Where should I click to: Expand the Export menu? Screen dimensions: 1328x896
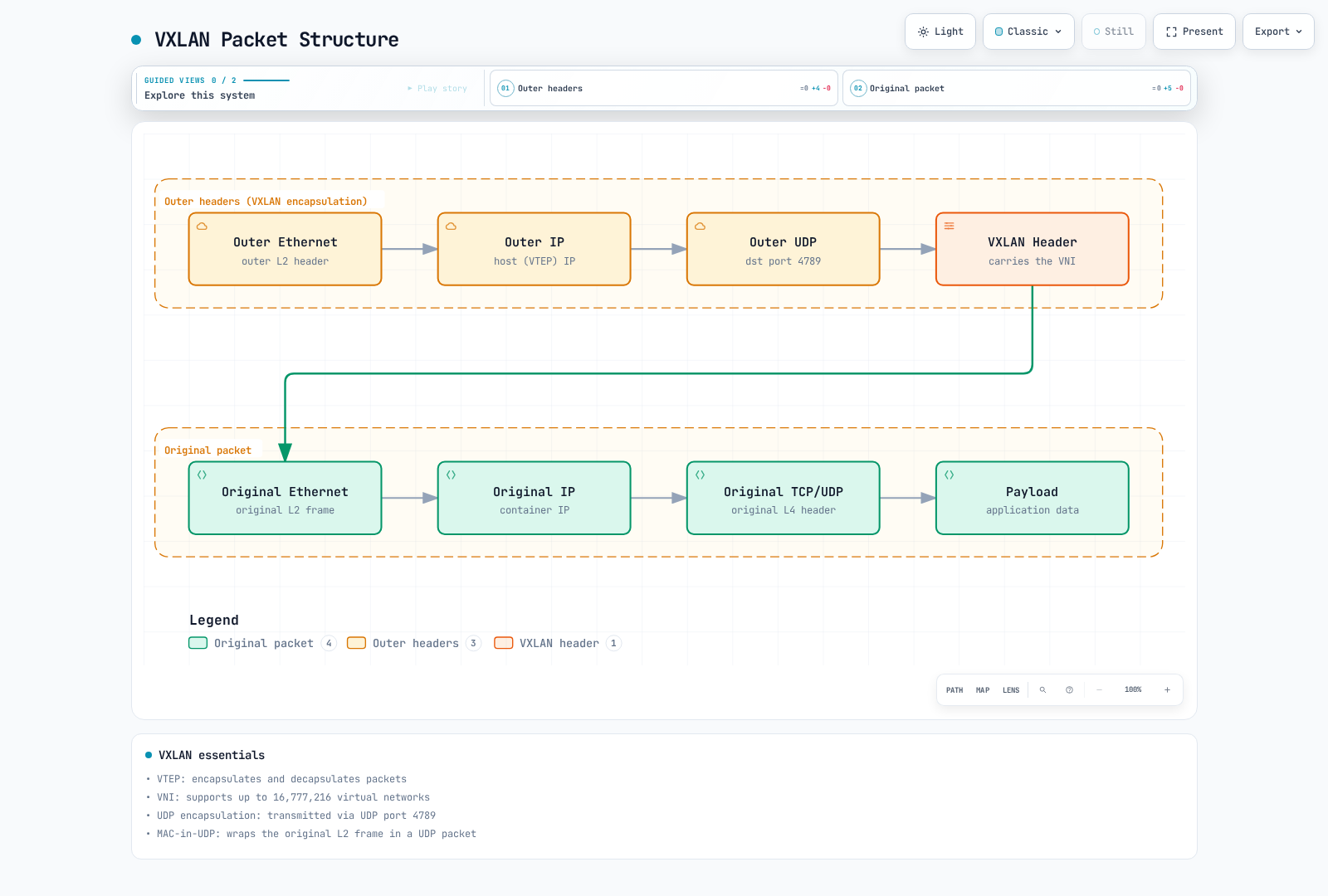[1278, 32]
